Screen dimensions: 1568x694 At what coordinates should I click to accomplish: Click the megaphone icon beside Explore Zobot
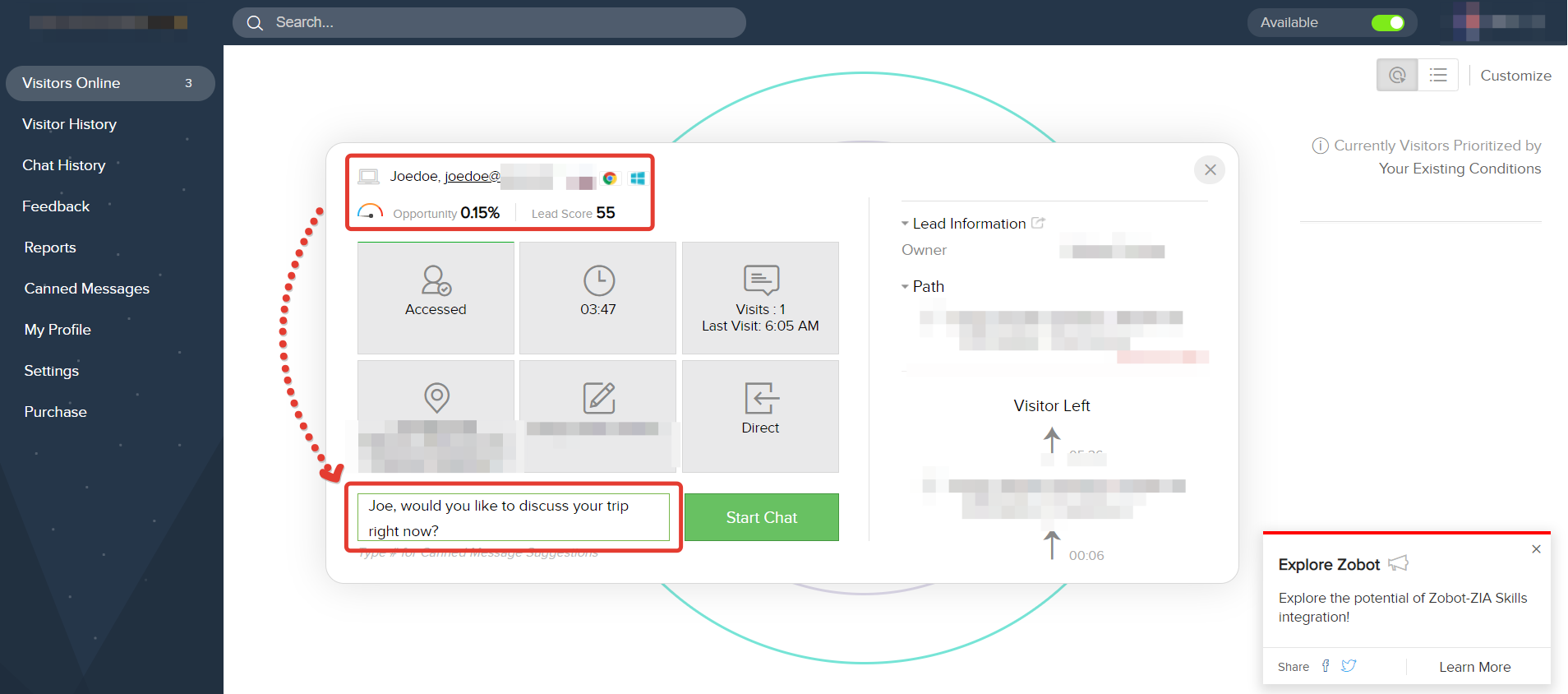pos(1398,563)
